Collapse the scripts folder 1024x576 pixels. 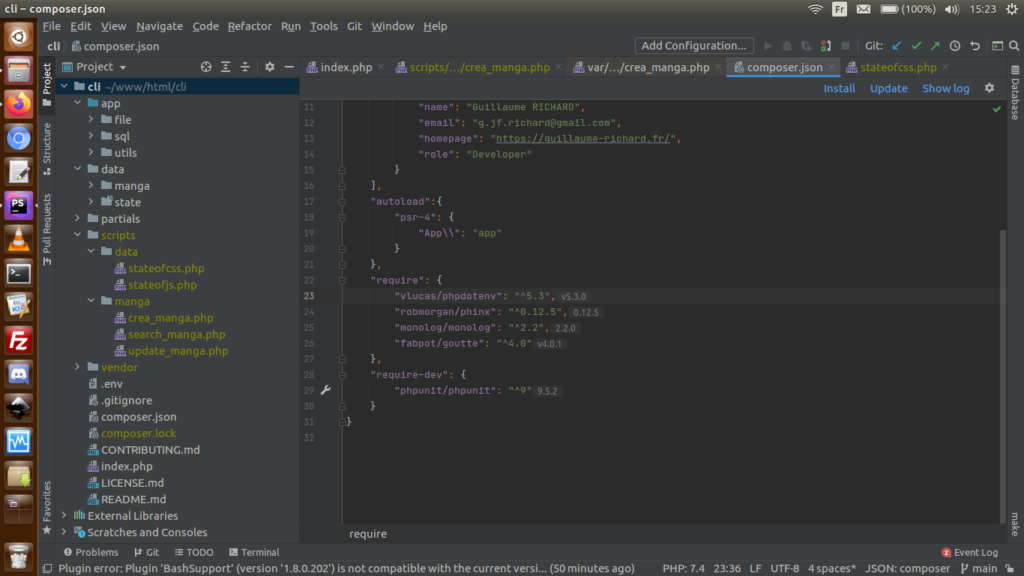pos(78,235)
